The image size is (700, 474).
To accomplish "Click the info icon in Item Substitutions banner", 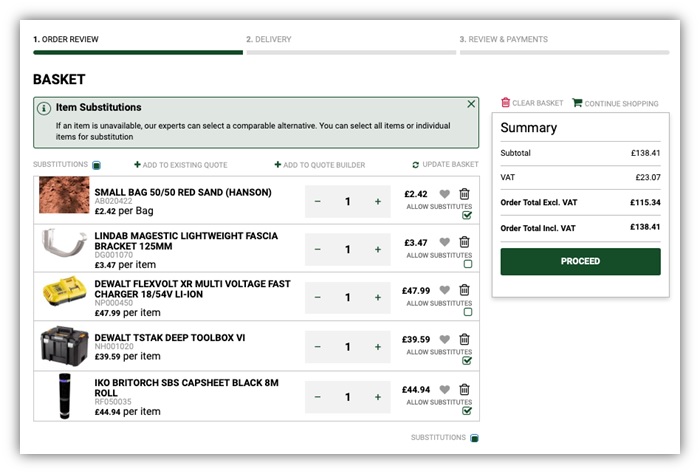I will tap(44, 108).
